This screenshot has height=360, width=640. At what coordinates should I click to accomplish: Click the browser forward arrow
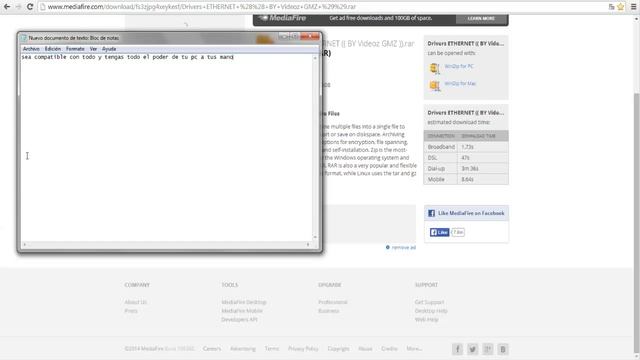pyautogui.click(x=18, y=7)
